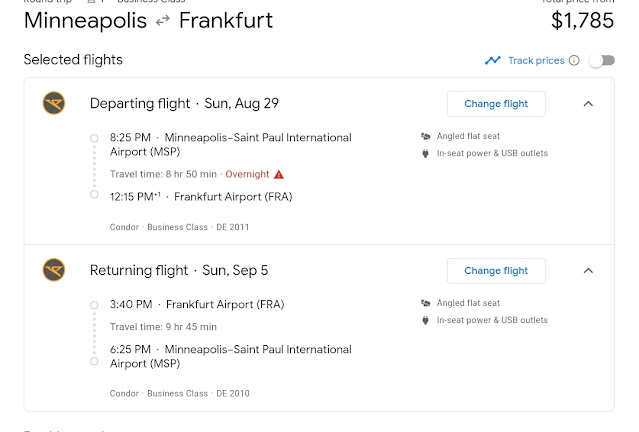
Task: Click the Selected flights heading
Action: click(x=73, y=60)
